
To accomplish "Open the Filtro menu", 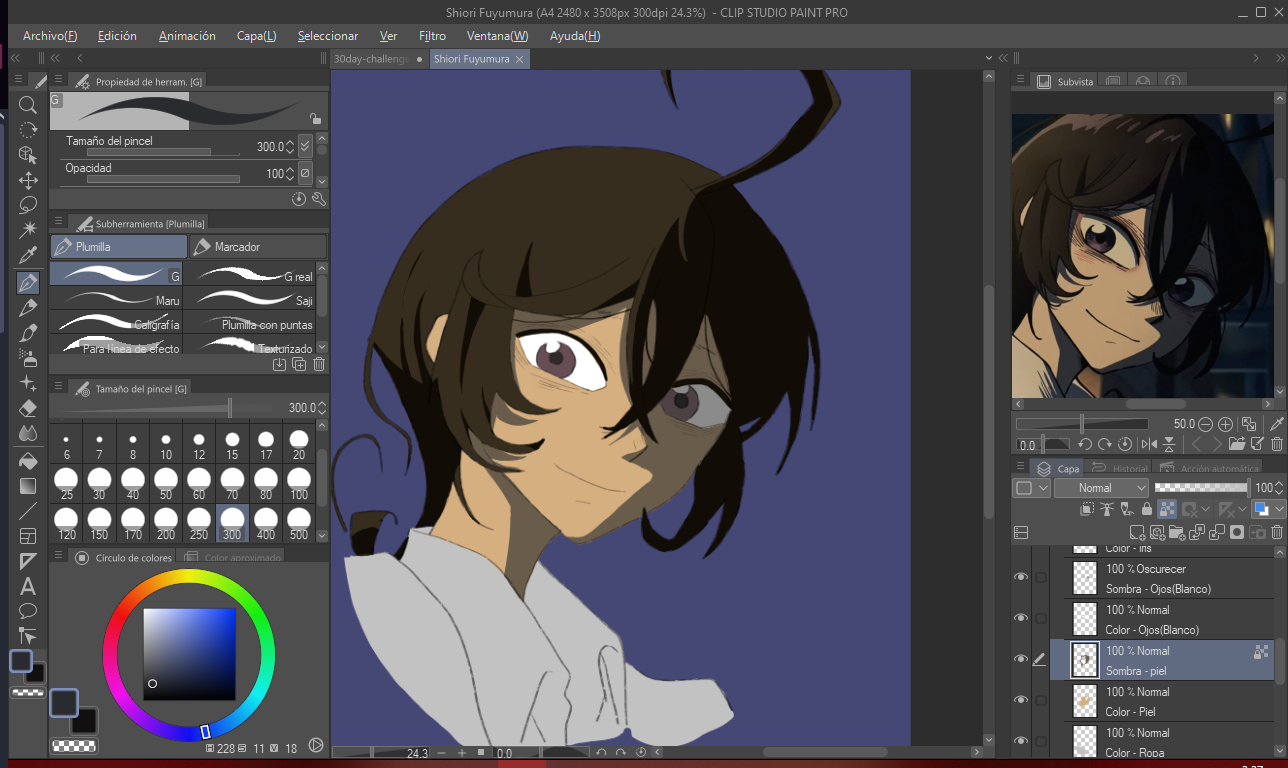I will point(432,36).
